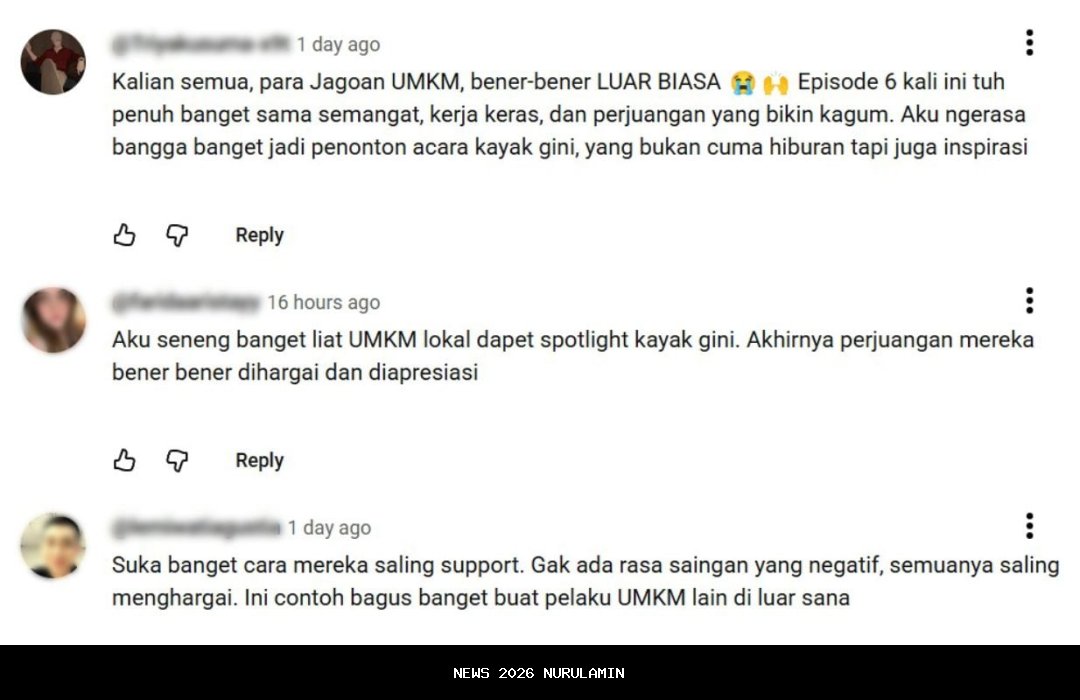Image resolution: width=1080 pixels, height=700 pixels.
Task: Like the comment about Jagoan UMKM Episode 6
Action: [125, 235]
